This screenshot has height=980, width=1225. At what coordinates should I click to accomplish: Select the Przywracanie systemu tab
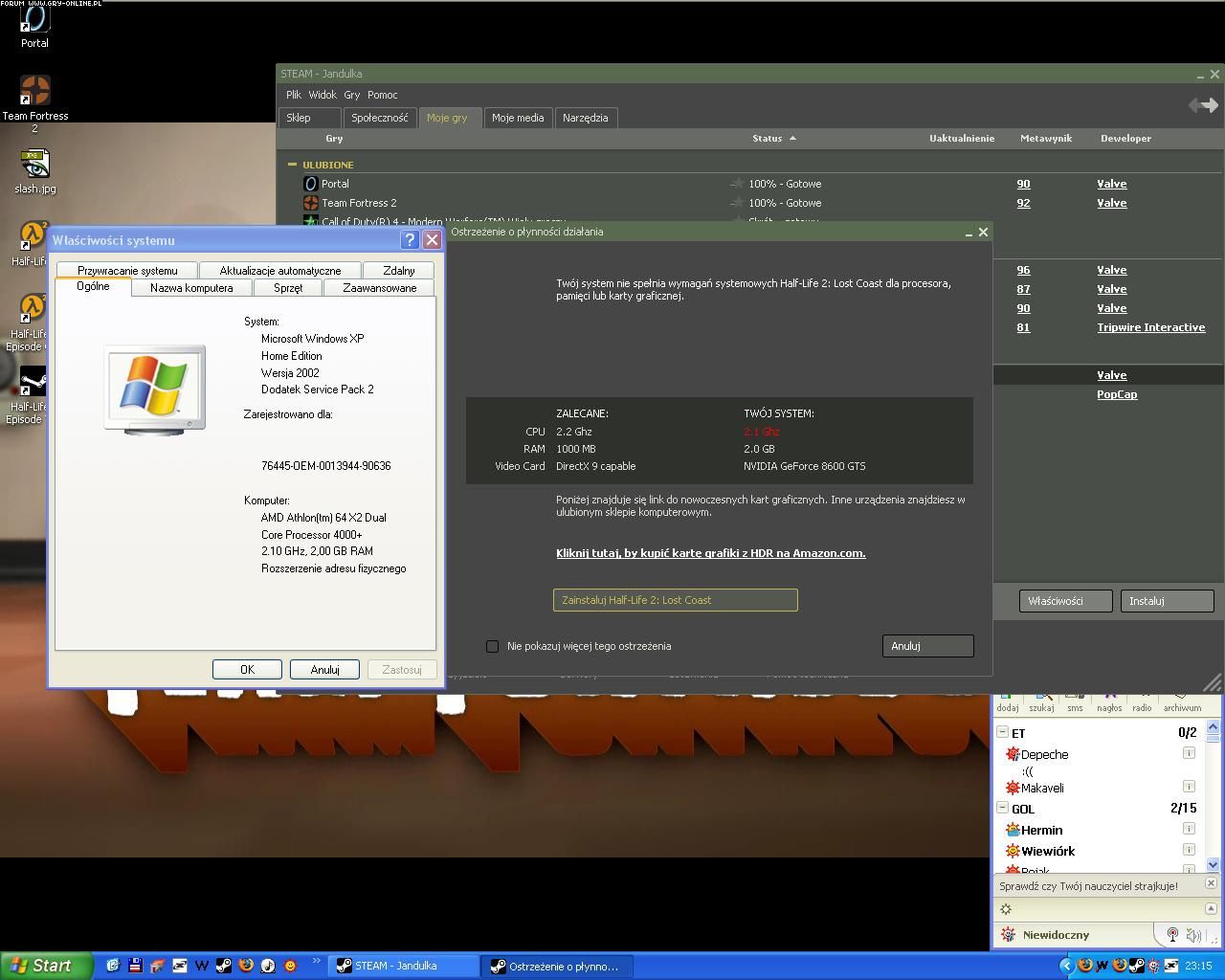click(127, 270)
